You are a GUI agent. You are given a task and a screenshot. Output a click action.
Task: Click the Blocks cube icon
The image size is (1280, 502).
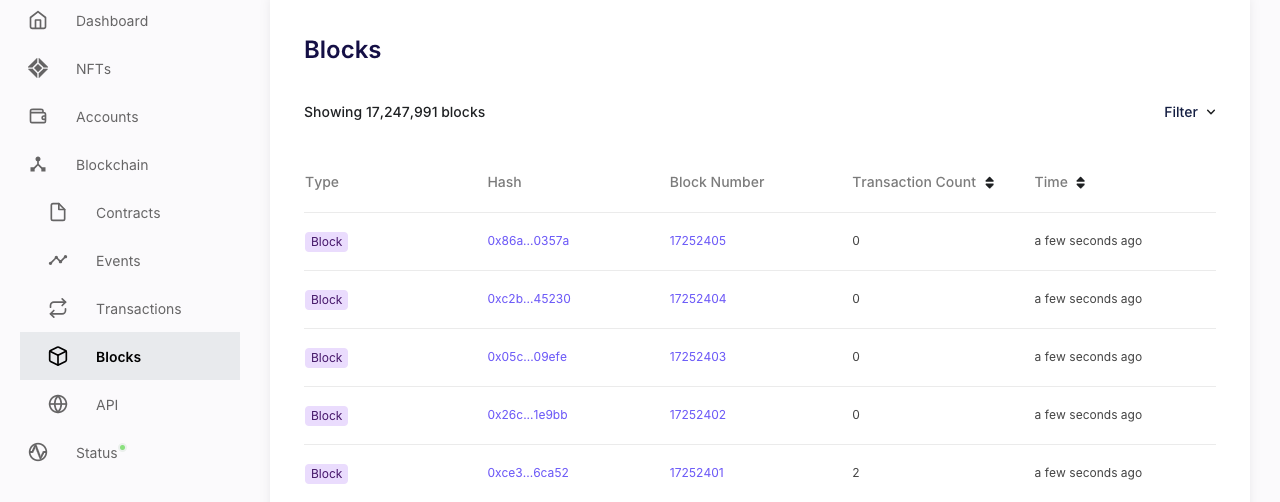tap(58, 356)
